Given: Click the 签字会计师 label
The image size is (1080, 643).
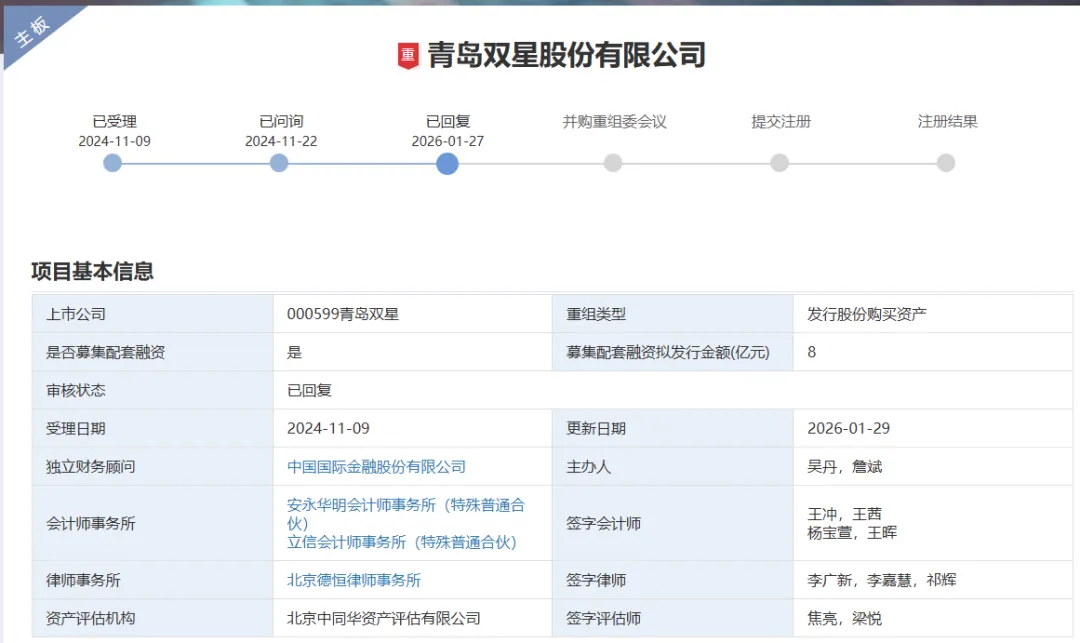Looking at the screenshot, I should (x=603, y=523).
